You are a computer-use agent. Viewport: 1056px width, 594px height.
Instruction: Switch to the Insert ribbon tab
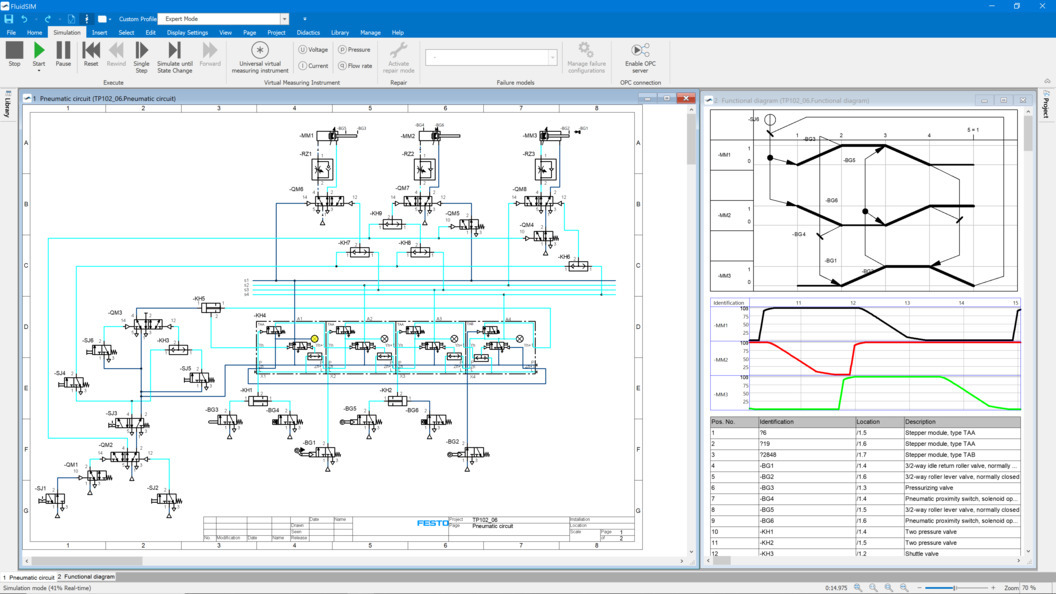coord(100,32)
